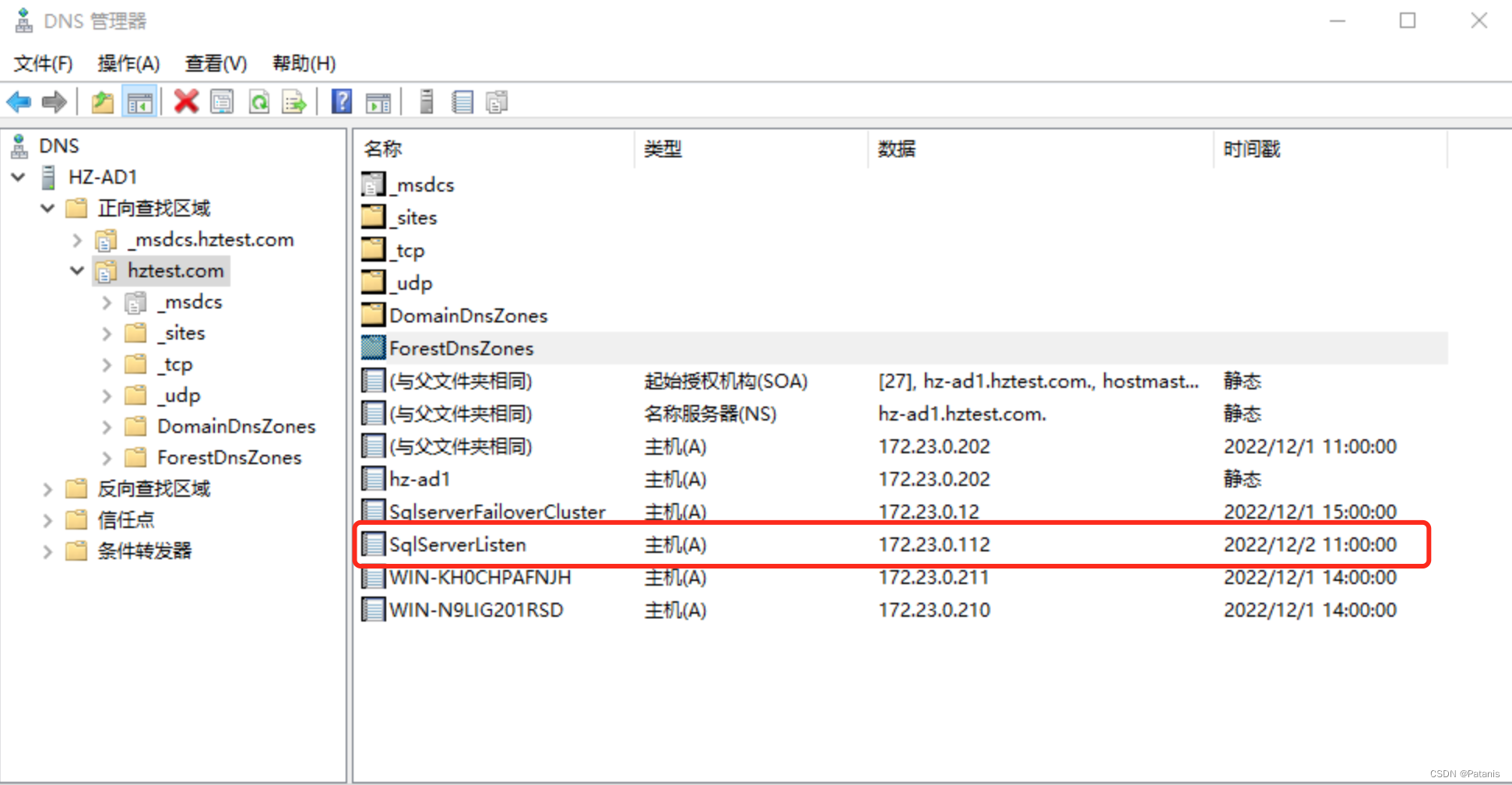
Task: Select 信任点 in tree
Action: click(x=126, y=519)
